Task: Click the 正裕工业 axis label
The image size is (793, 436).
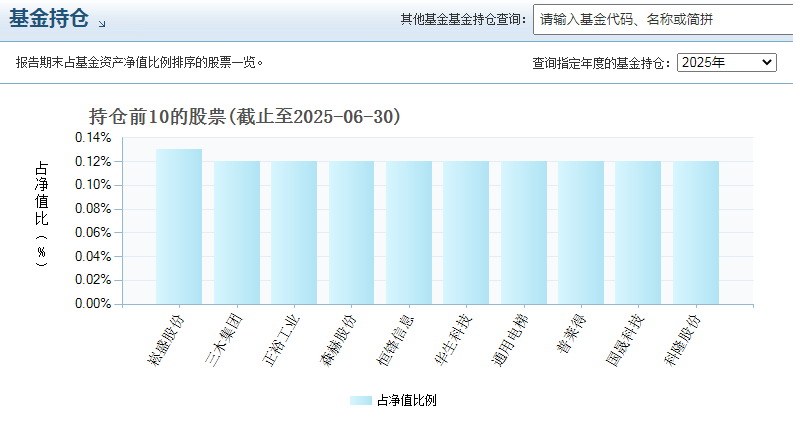Action: point(281,340)
